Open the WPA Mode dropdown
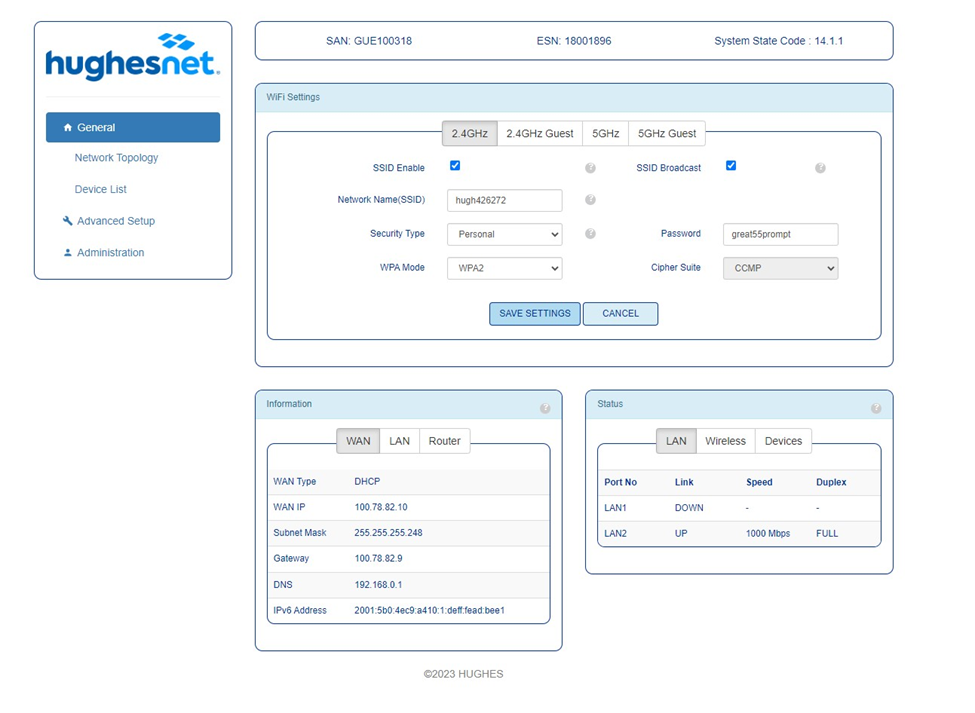The width and height of the screenshot is (975, 713). [504, 268]
